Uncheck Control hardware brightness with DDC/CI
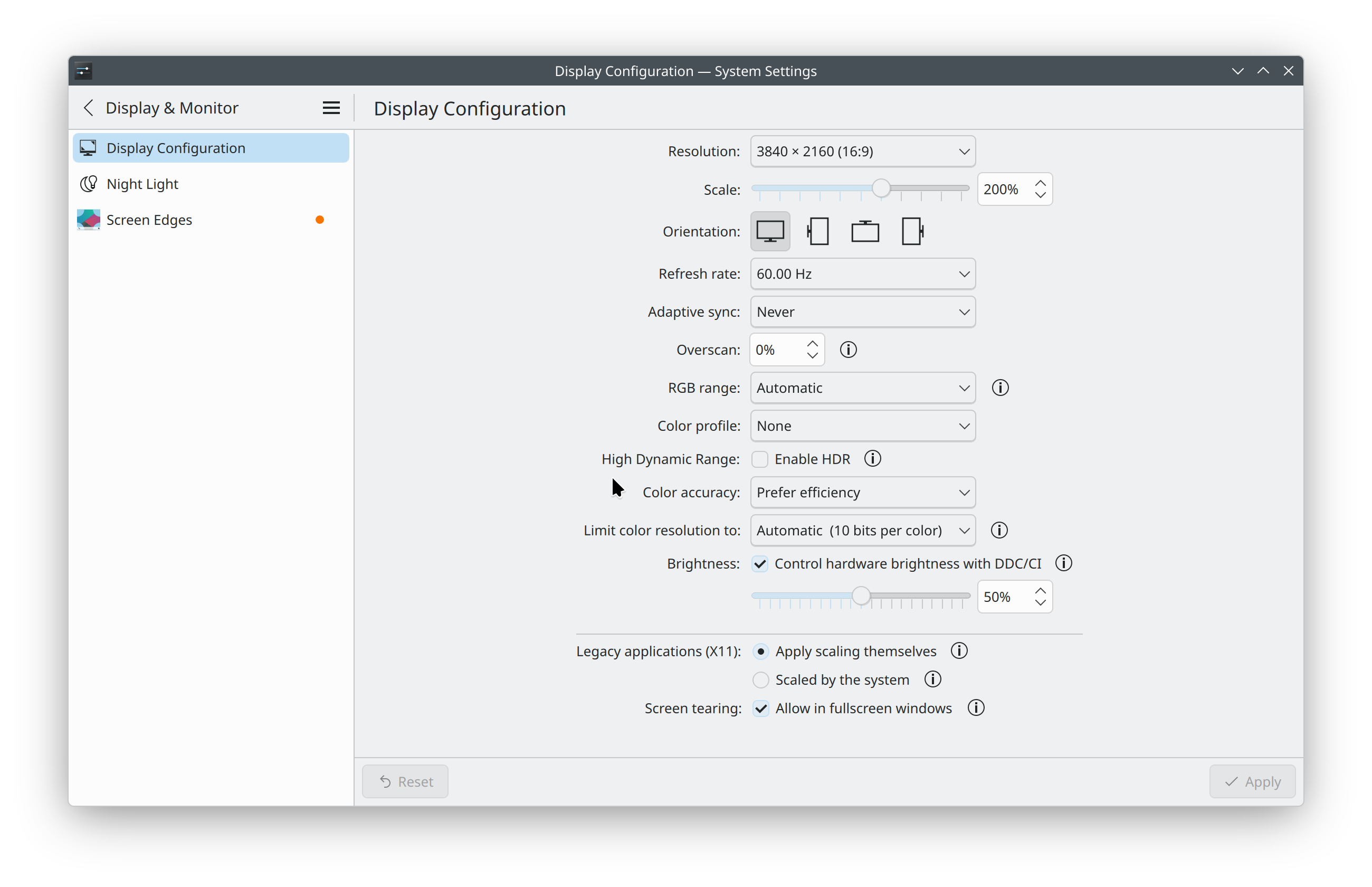 pos(760,564)
